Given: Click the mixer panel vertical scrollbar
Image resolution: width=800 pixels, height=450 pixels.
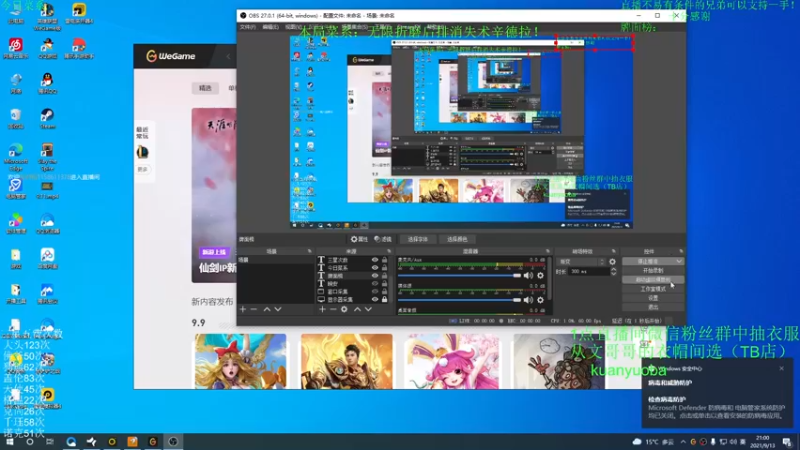Looking at the screenshot, I should (x=549, y=278).
